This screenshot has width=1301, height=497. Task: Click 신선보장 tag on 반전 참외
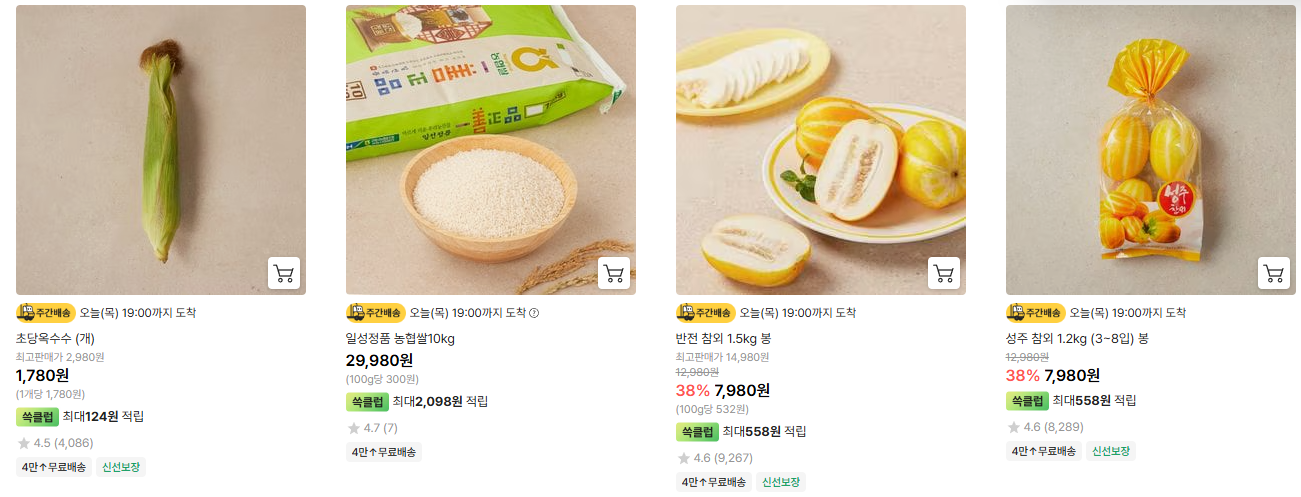click(781, 482)
